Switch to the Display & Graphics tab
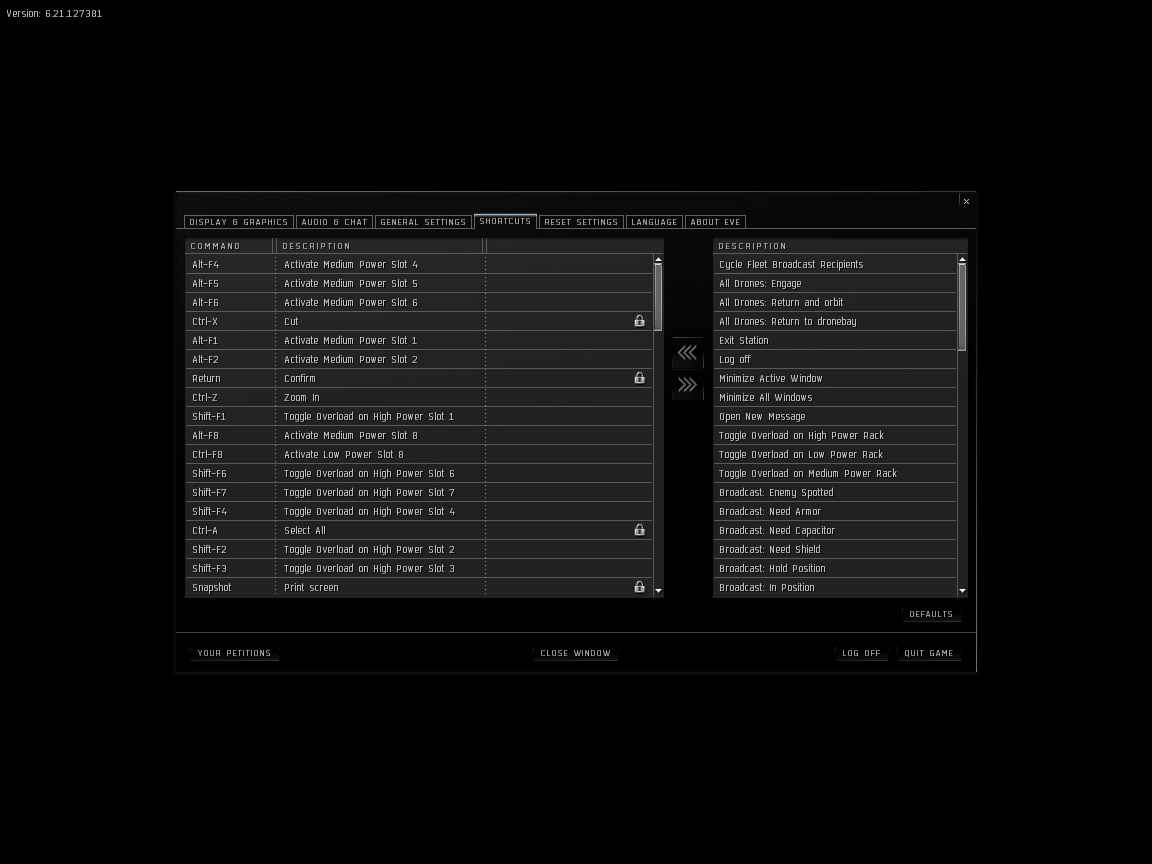The height and width of the screenshot is (864, 1152). [x=238, y=222]
